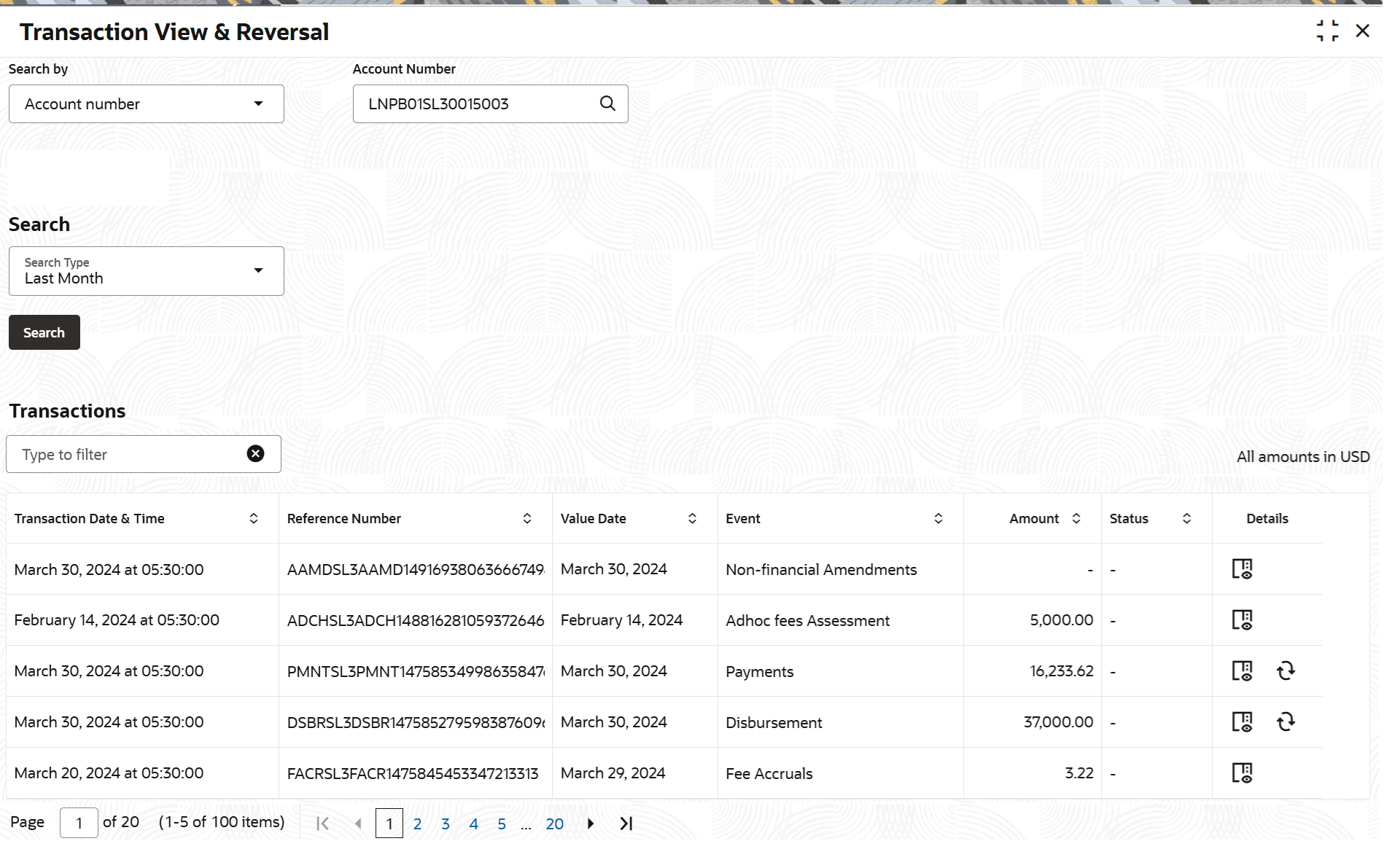The height and width of the screenshot is (841, 1400).
Task: Sort table by Status column
Action: pyautogui.click(x=1186, y=518)
